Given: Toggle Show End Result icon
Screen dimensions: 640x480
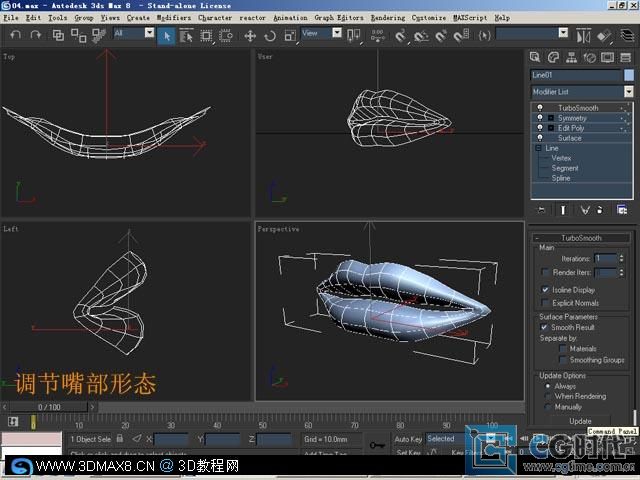Looking at the screenshot, I should (563, 210).
